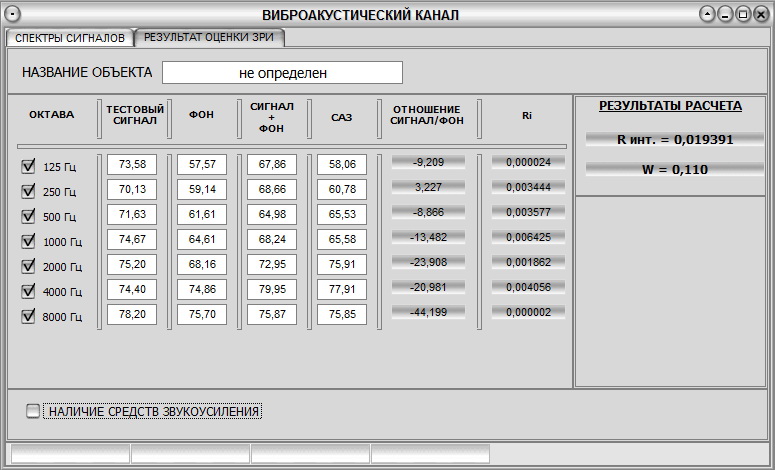This screenshot has width=775, height=470.
Task: Click the САЗ field with value 65,58
Action: (342, 239)
